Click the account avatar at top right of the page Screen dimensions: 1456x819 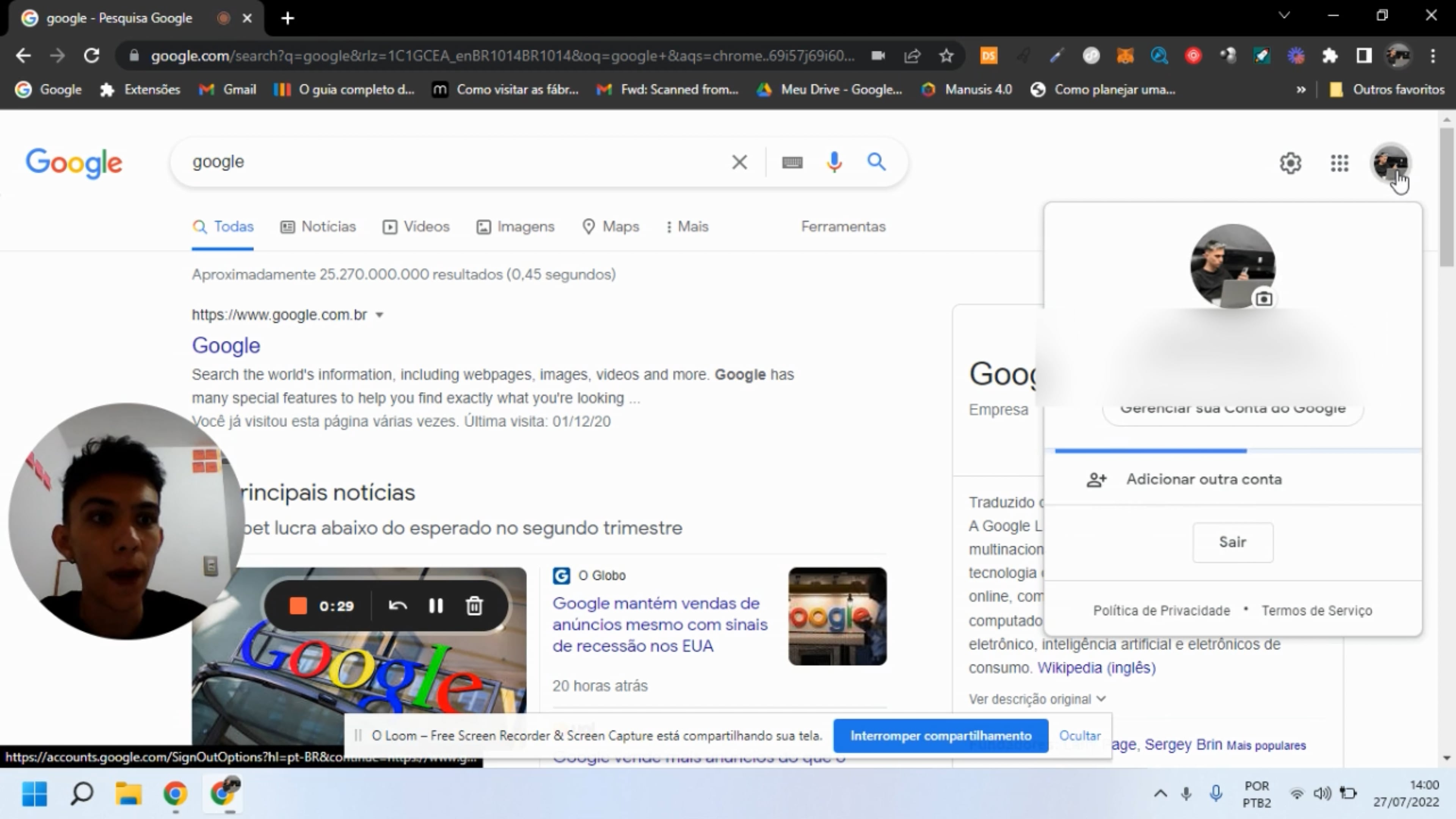tap(1390, 163)
